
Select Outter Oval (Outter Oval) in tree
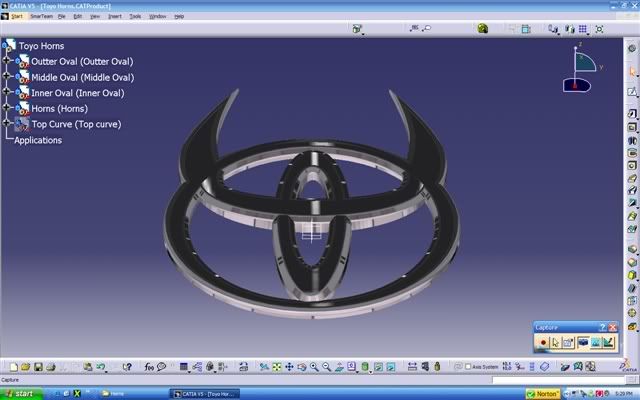(82, 62)
